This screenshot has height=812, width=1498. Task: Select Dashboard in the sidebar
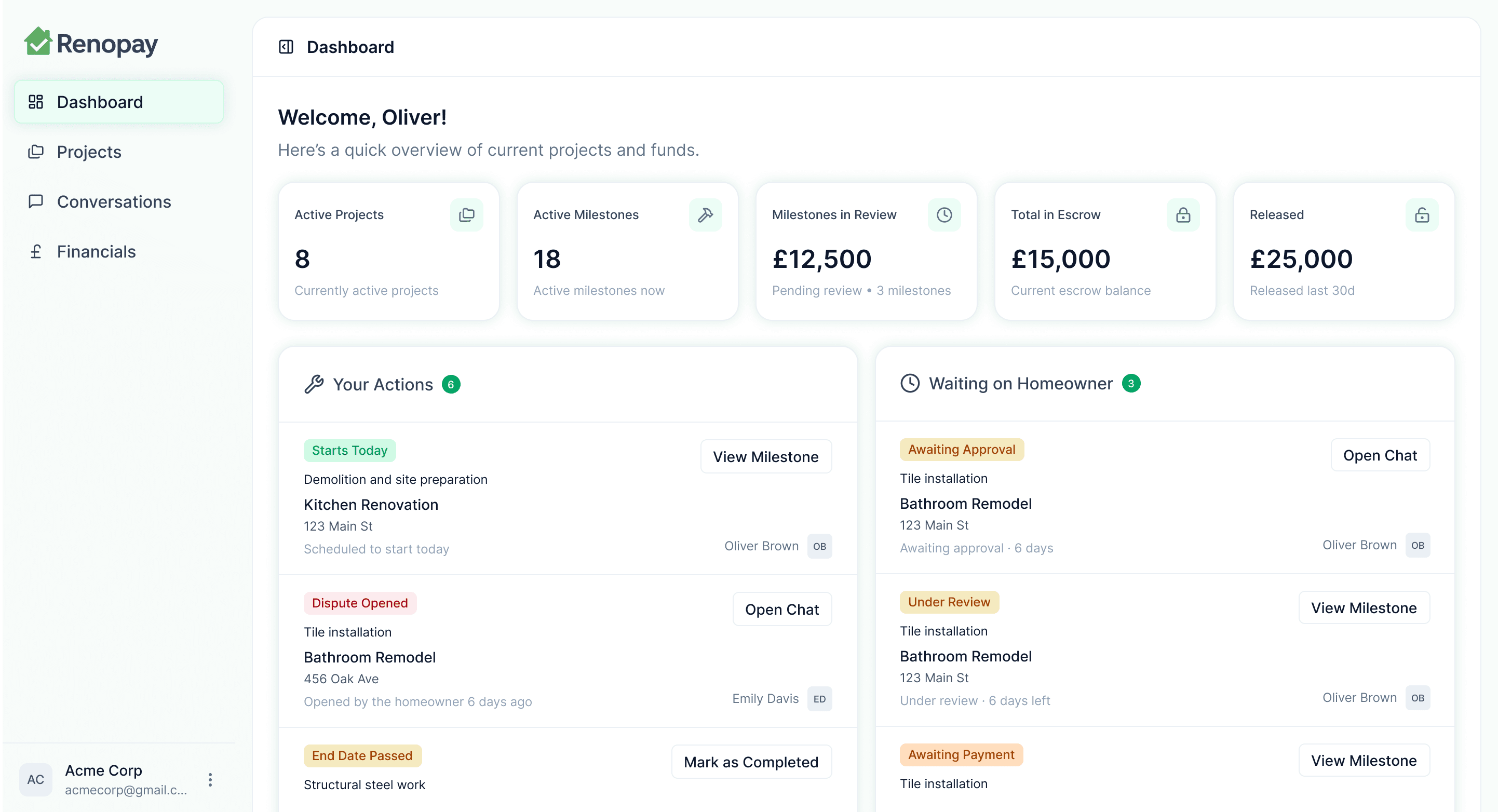click(100, 102)
